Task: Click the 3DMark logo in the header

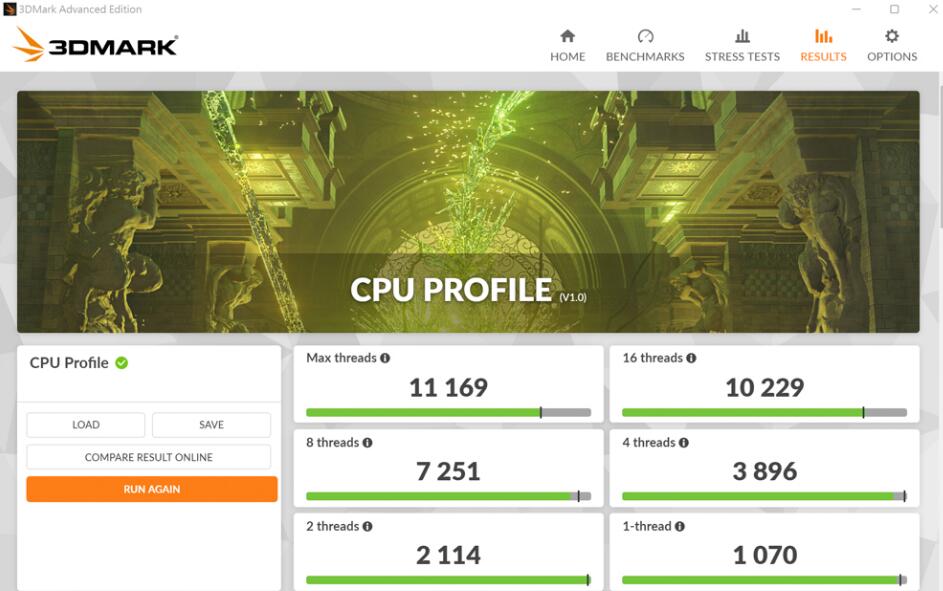Action: [95, 44]
